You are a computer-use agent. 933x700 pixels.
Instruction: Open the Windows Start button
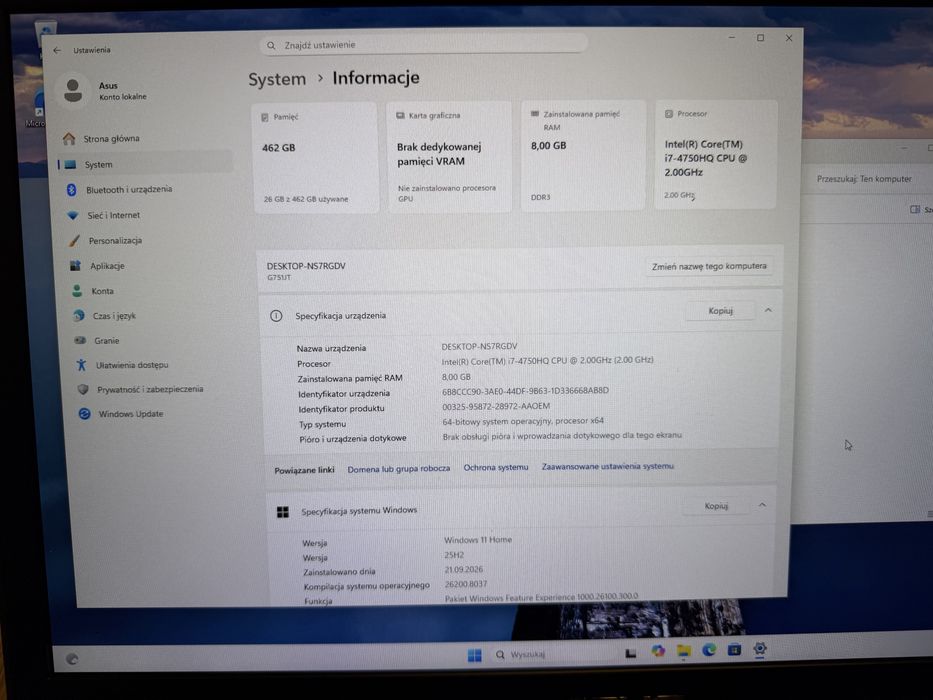pos(474,655)
